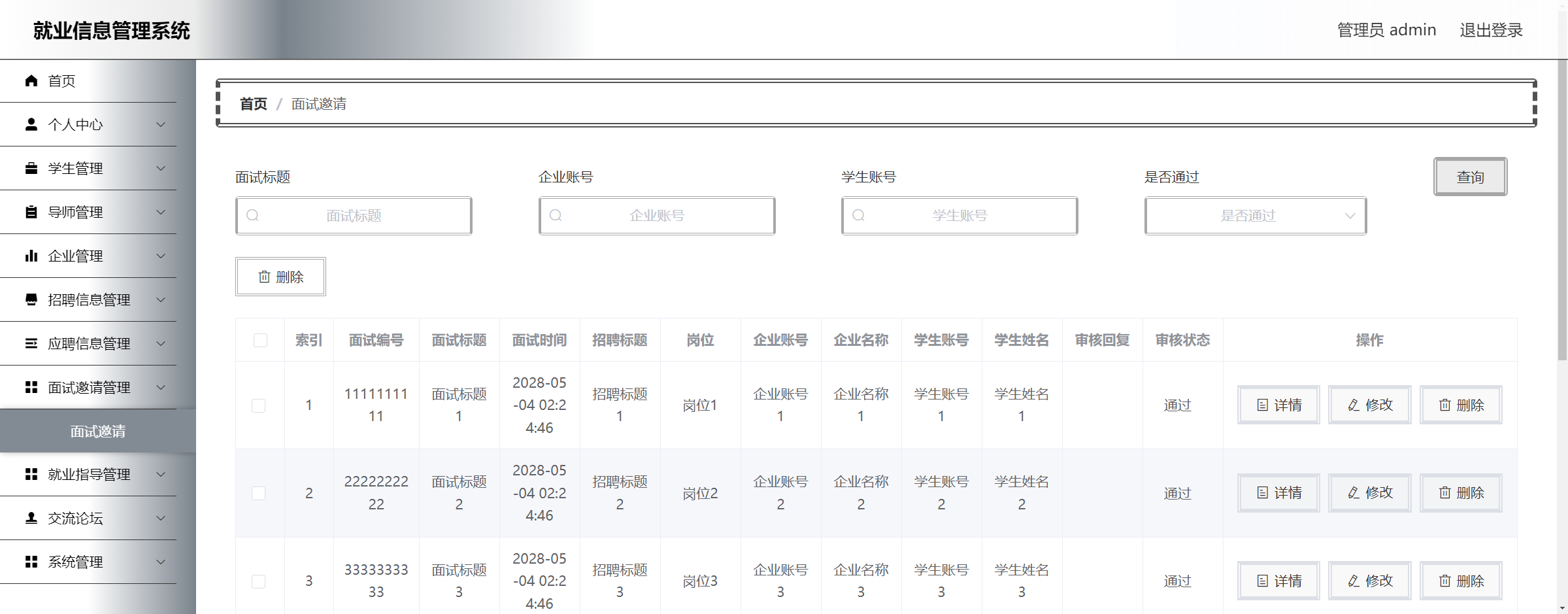Expand 交流论坛 using its chevron

click(161, 518)
